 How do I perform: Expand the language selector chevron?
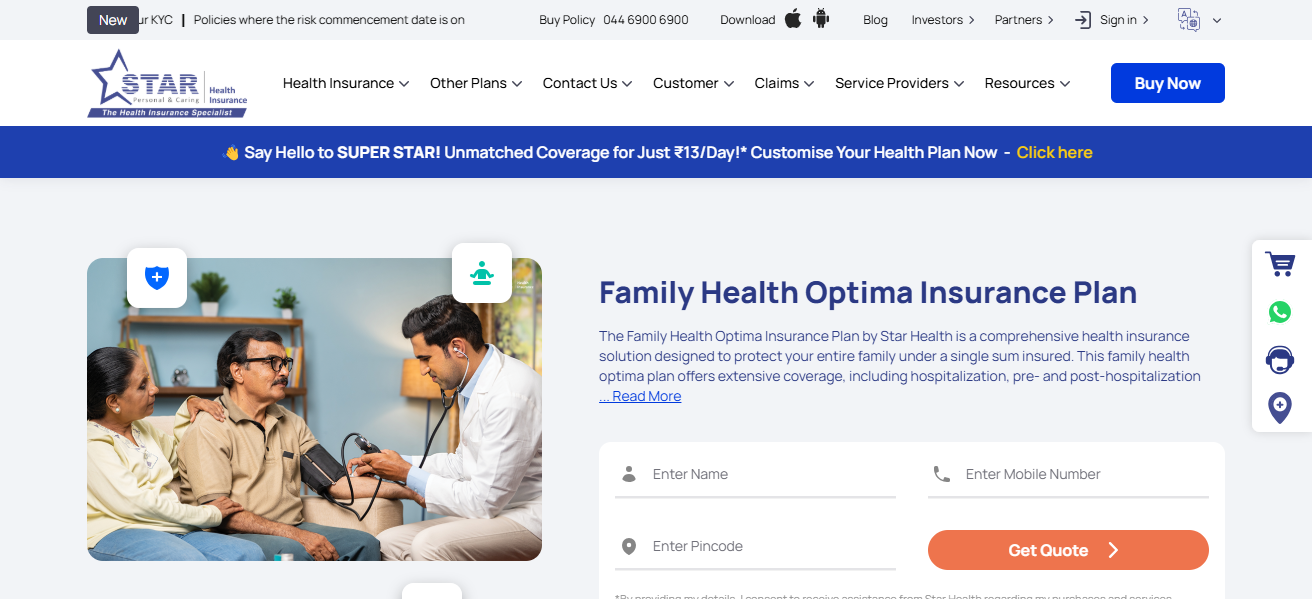1217,20
